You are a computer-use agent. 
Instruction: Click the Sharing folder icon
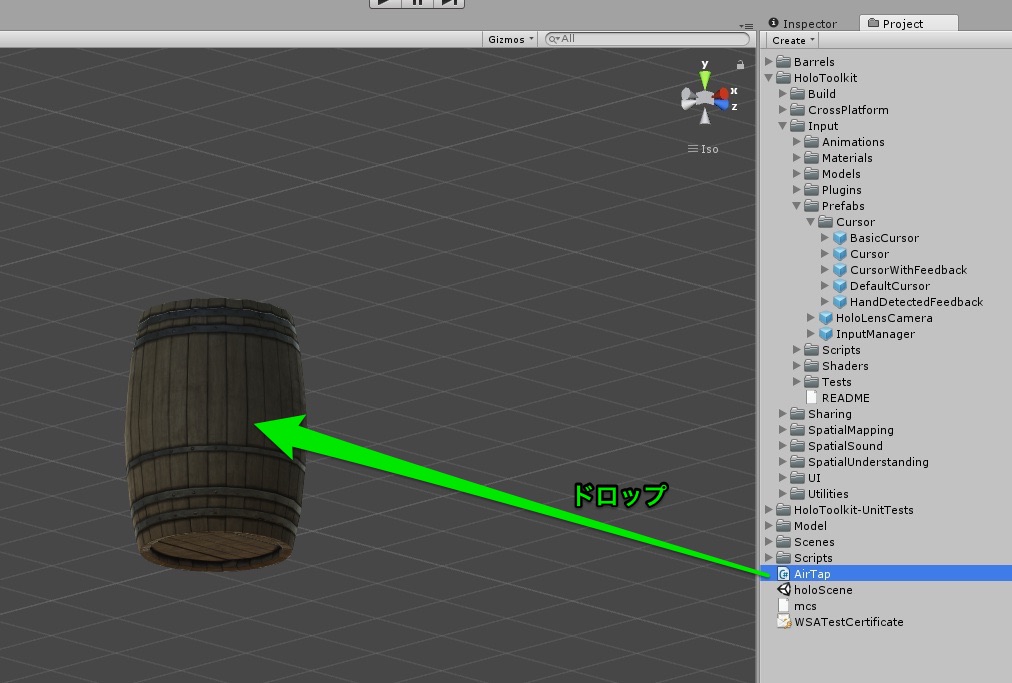(798, 414)
